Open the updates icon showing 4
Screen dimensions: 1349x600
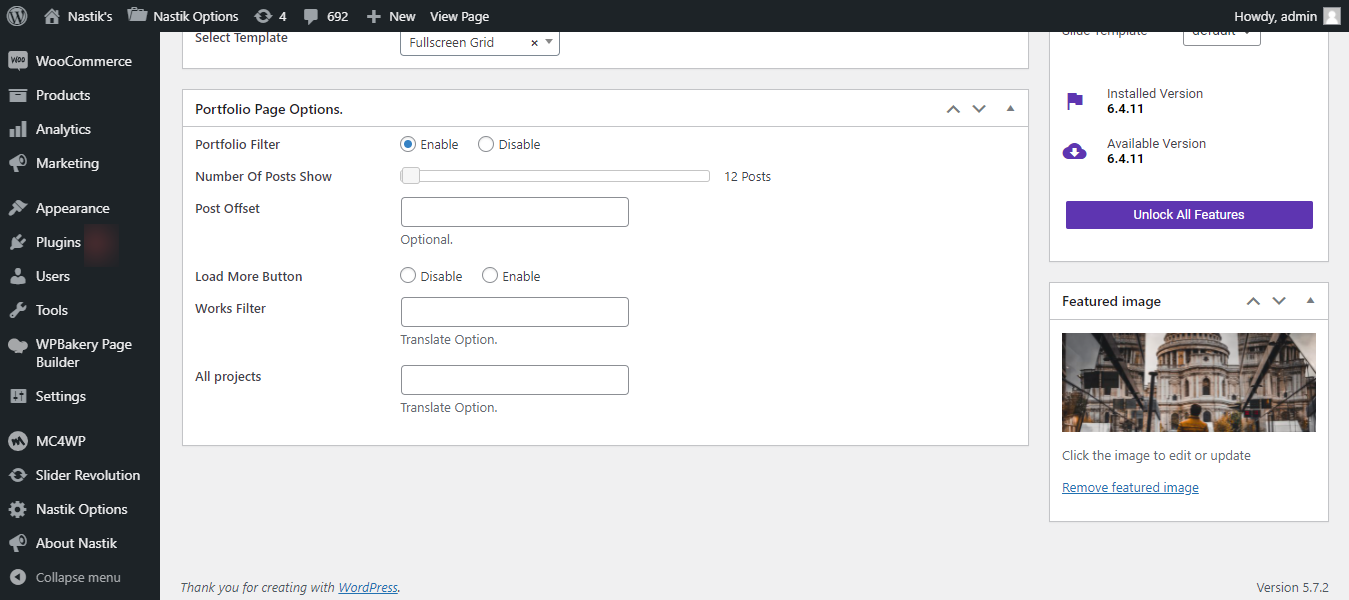click(x=263, y=16)
